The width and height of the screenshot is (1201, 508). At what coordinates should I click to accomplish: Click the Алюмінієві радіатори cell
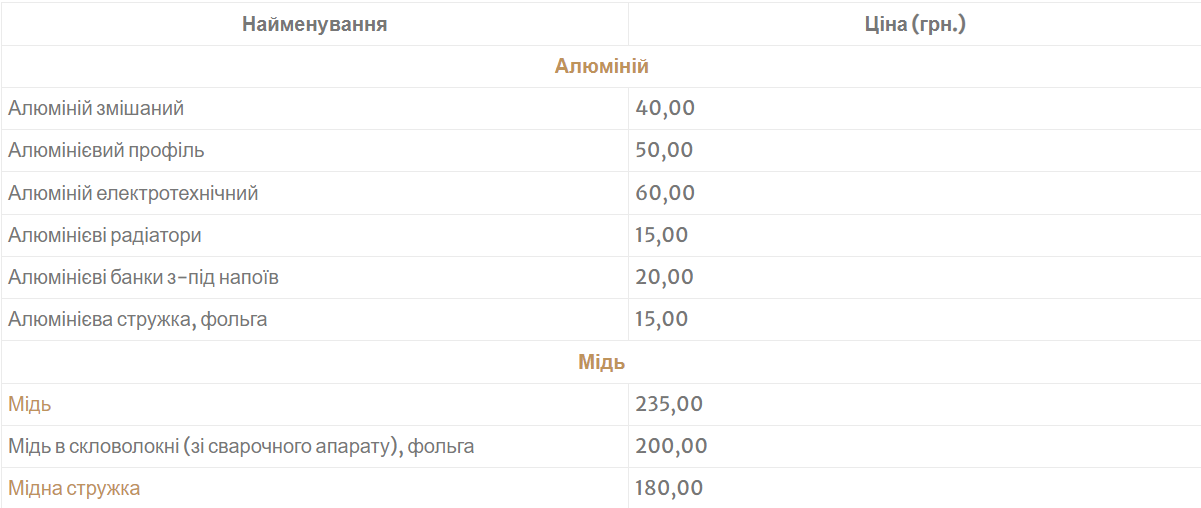(x=105, y=236)
